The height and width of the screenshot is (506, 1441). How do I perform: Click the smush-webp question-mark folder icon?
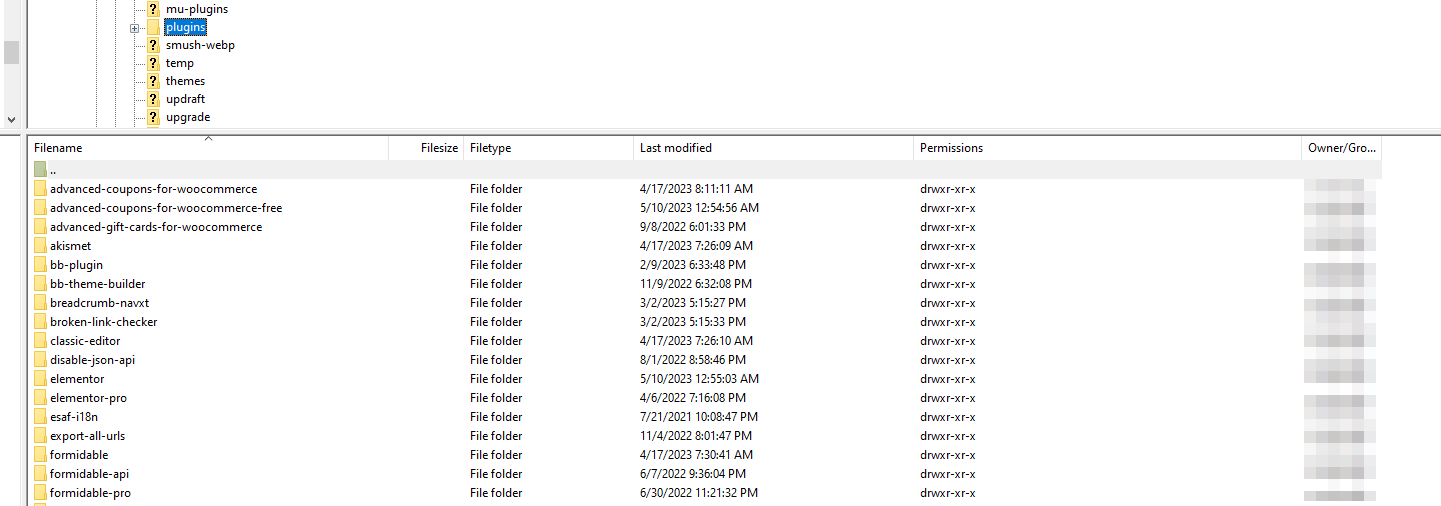153,45
